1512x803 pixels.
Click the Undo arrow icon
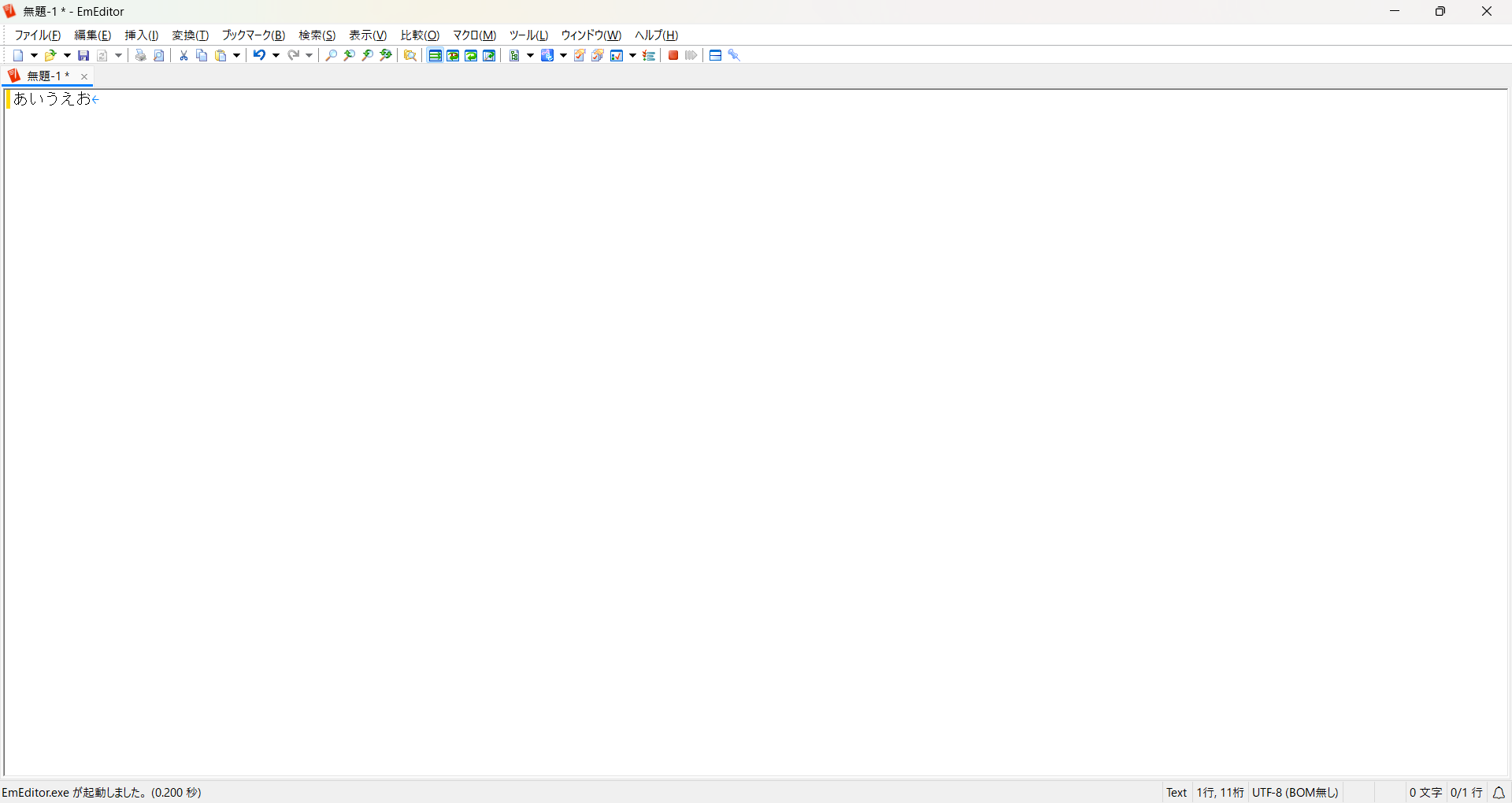pyautogui.click(x=258, y=55)
